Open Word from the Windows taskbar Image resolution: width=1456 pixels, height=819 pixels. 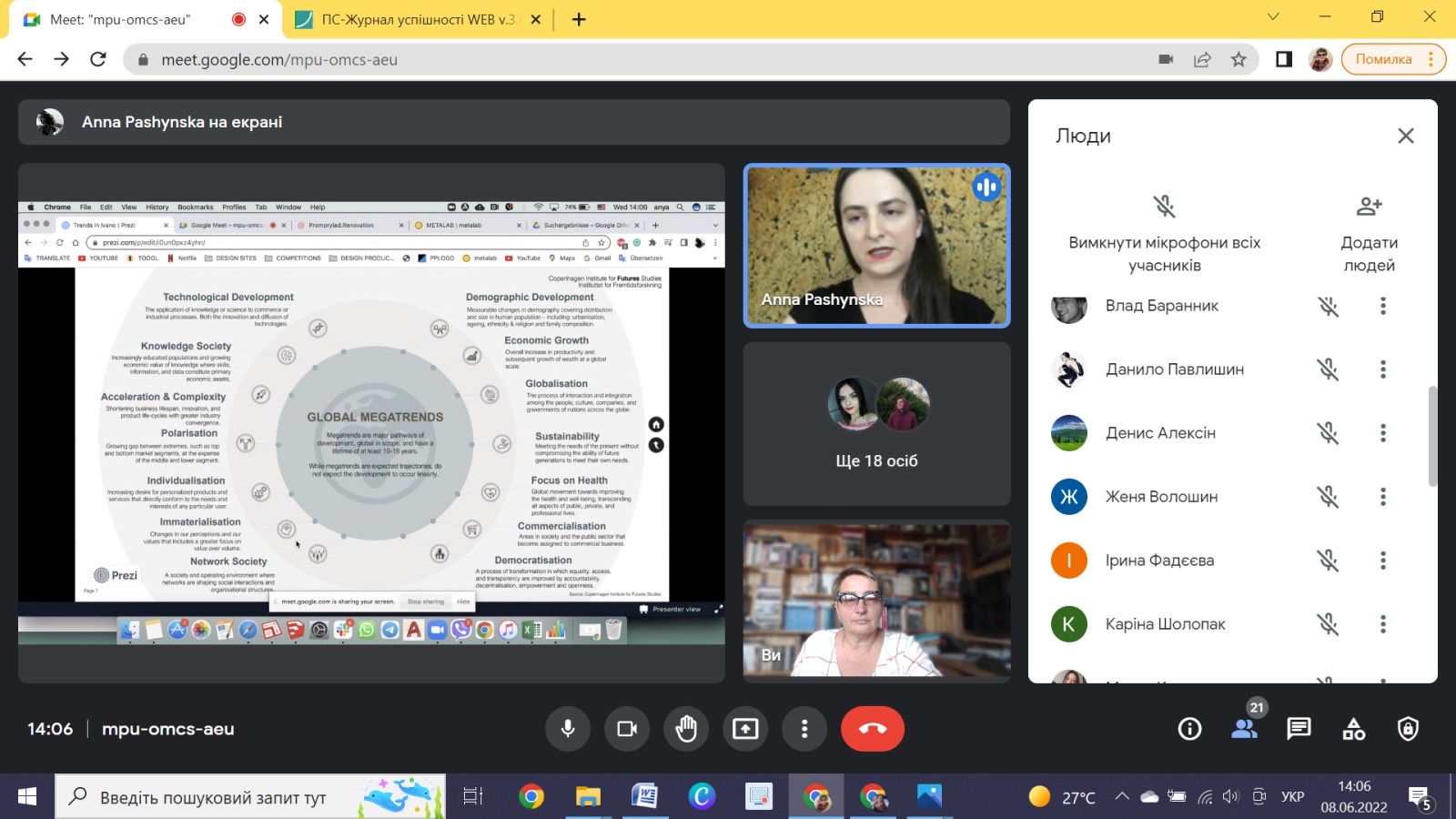point(644,797)
